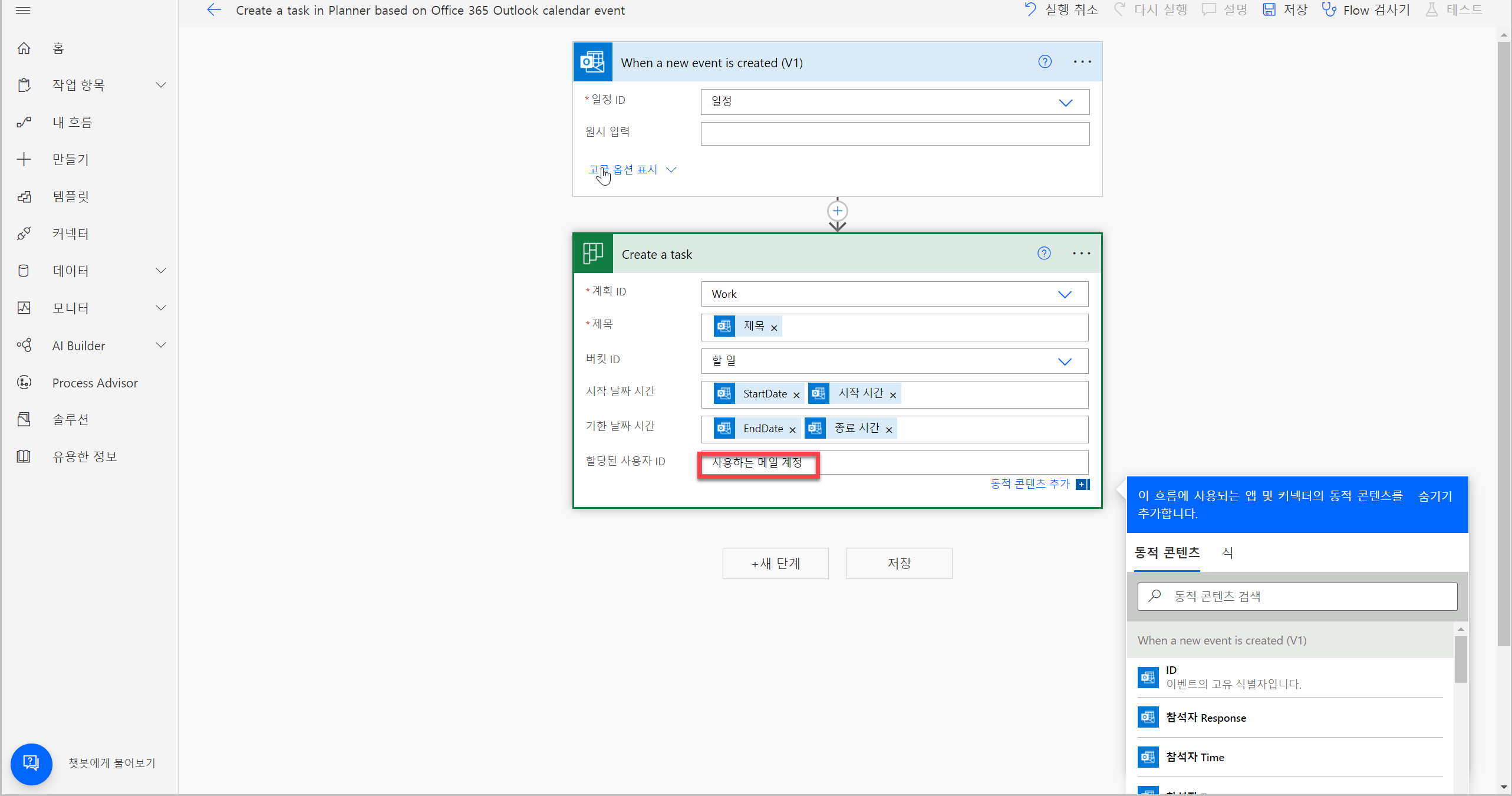Click the 데이터 database icon
The image size is (1512, 796).
point(24,271)
